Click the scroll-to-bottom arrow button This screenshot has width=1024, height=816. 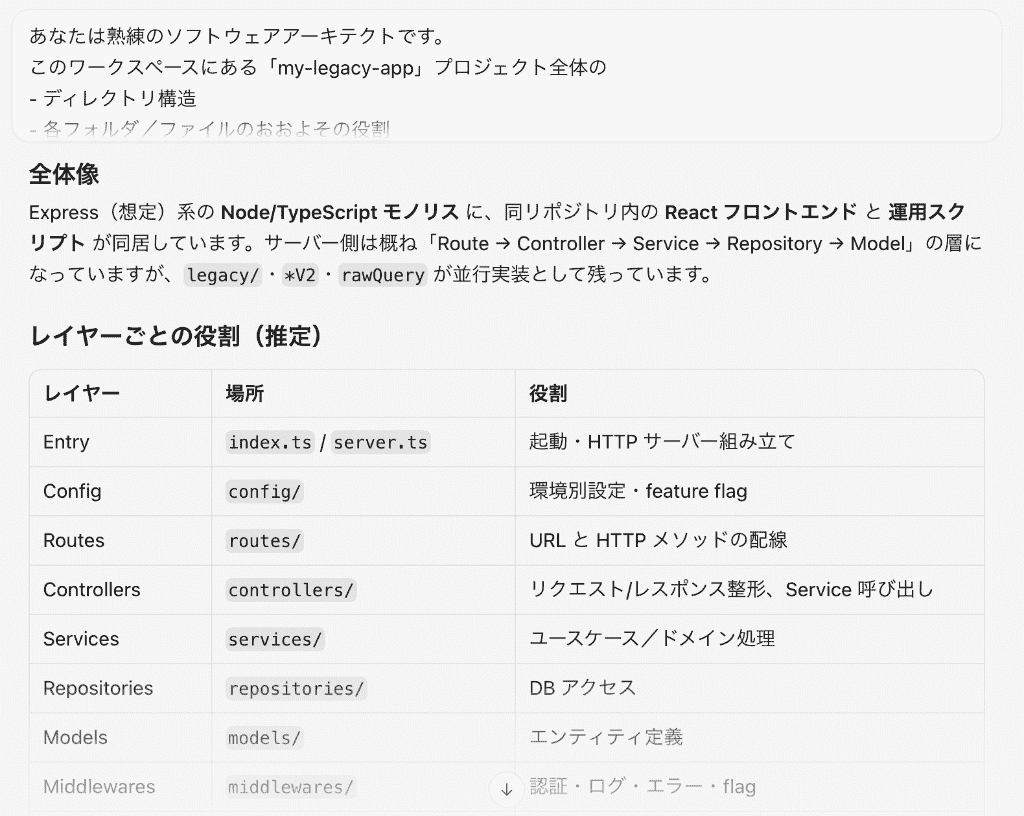(506, 789)
